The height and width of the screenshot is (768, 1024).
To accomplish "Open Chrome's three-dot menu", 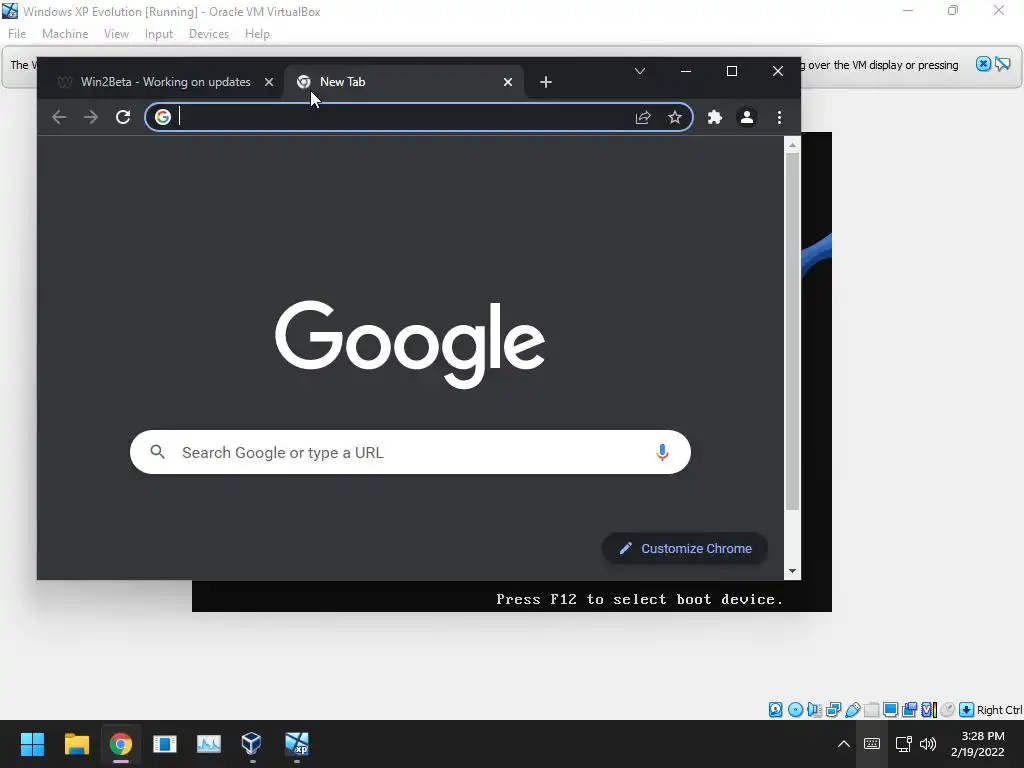I will pos(779,117).
